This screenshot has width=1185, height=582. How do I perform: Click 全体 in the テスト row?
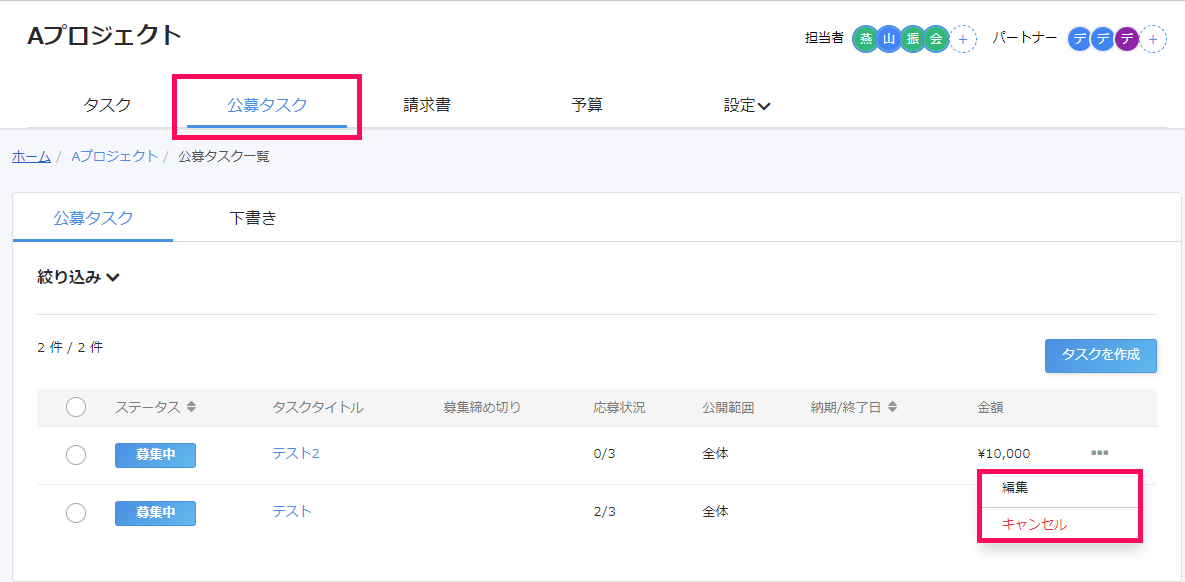pyautogui.click(x=715, y=511)
